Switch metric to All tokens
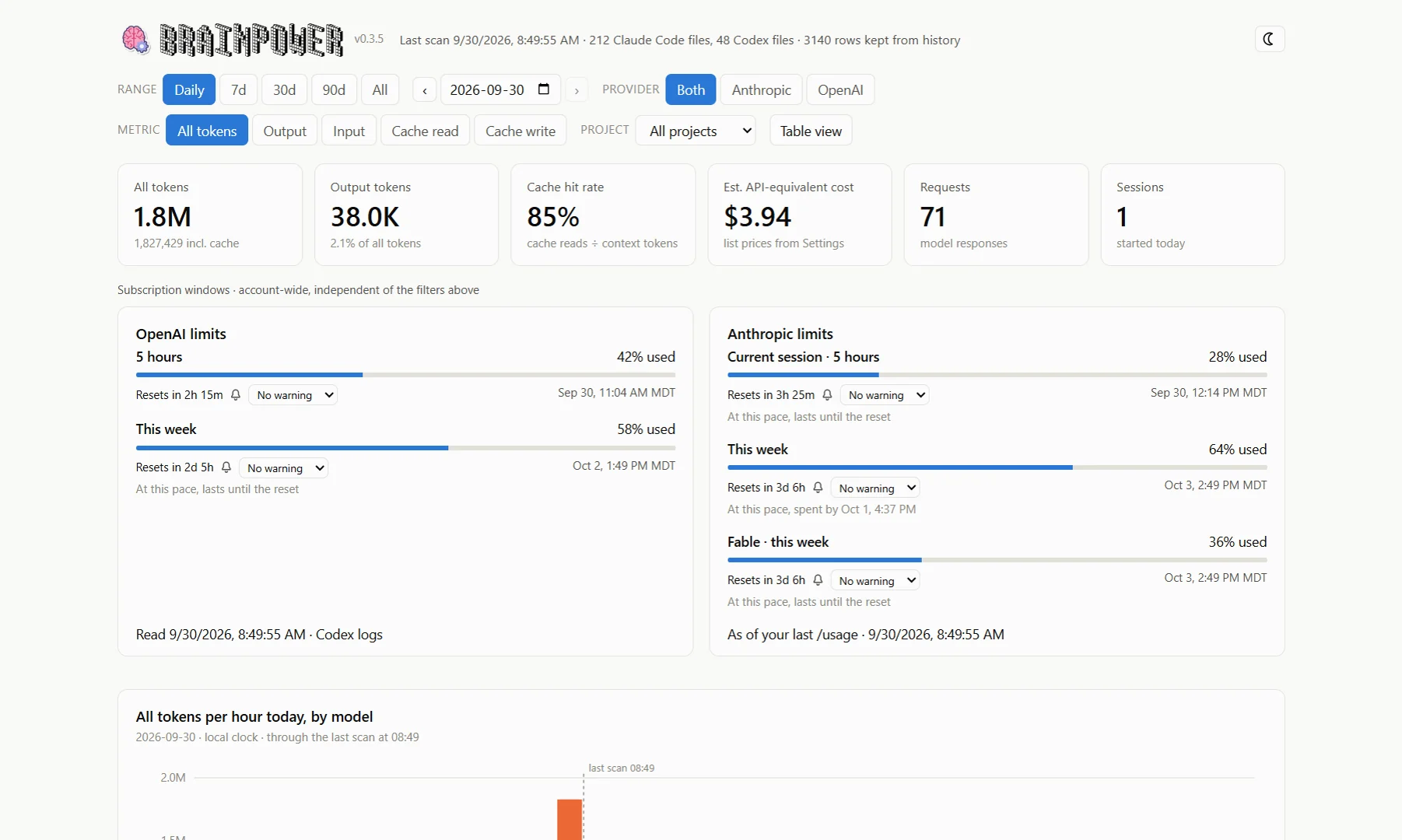Viewport: 1402px width, 840px height. pyautogui.click(x=207, y=131)
